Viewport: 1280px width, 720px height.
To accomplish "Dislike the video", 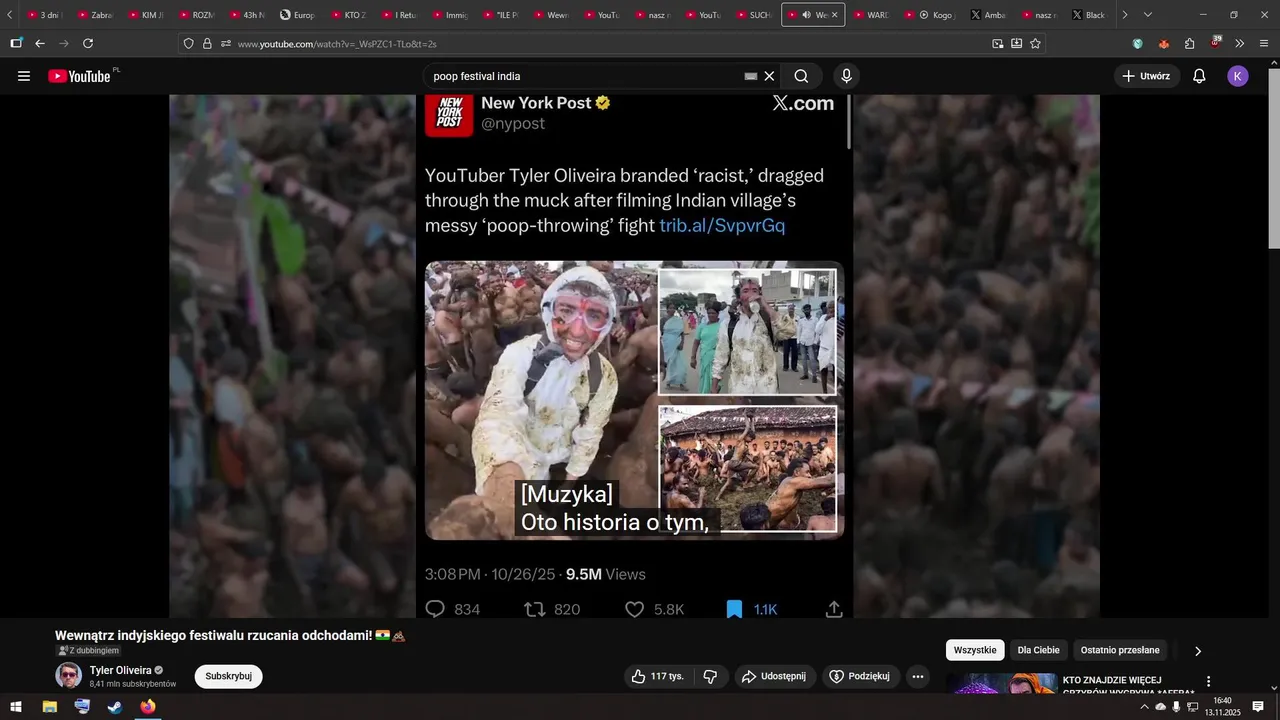I will click(x=711, y=677).
